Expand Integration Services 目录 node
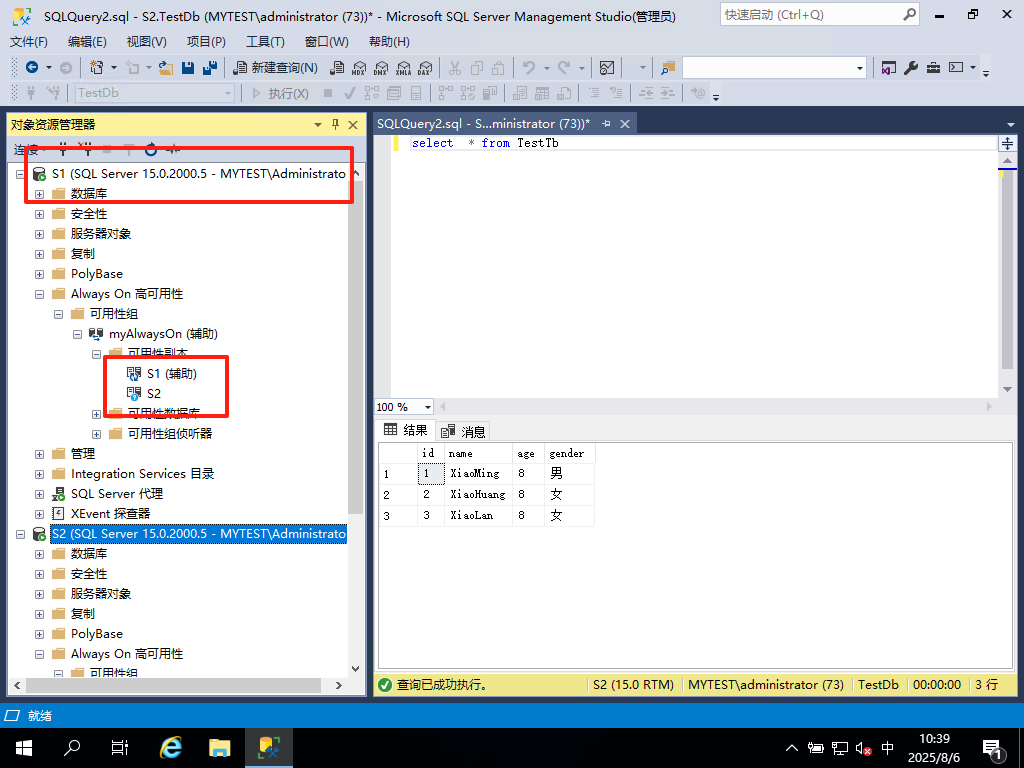1024x768 pixels. [x=39, y=474]
